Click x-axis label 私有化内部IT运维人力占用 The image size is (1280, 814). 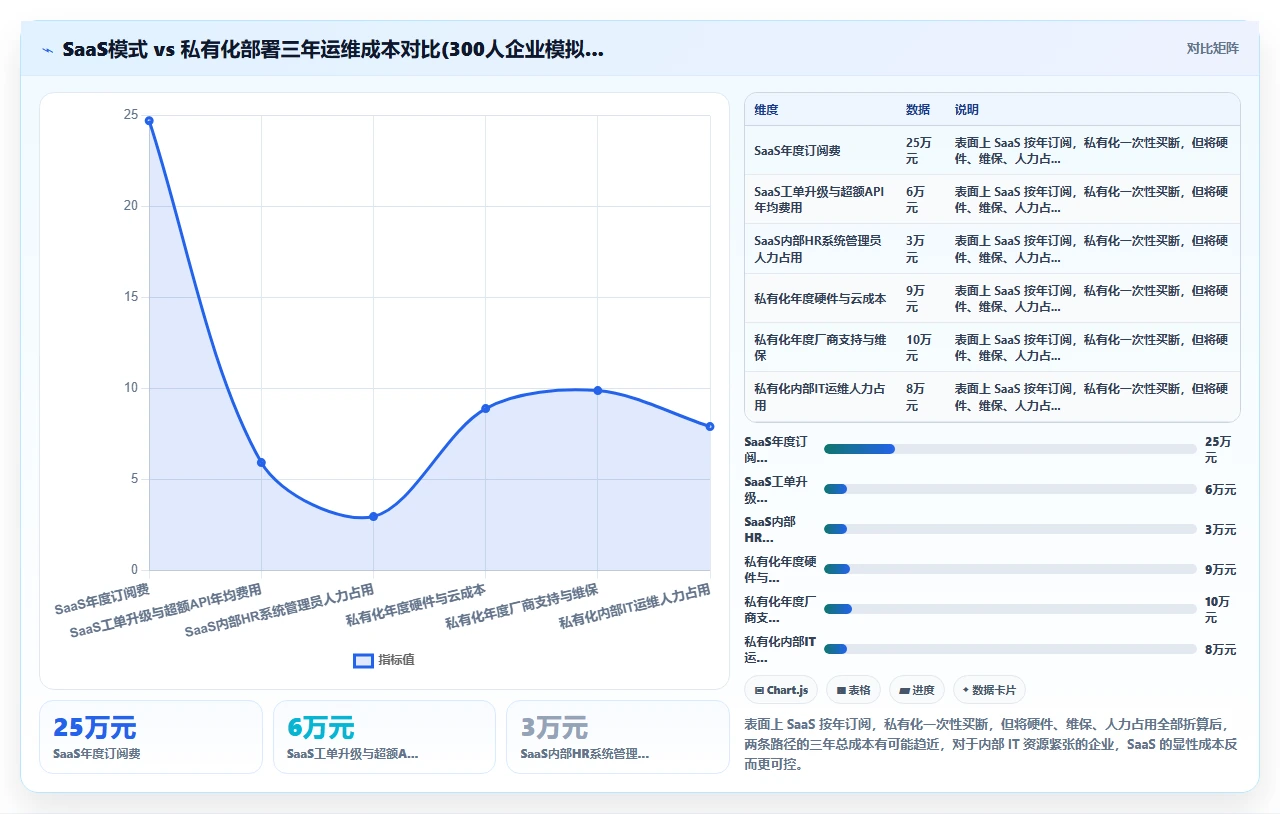635,607
